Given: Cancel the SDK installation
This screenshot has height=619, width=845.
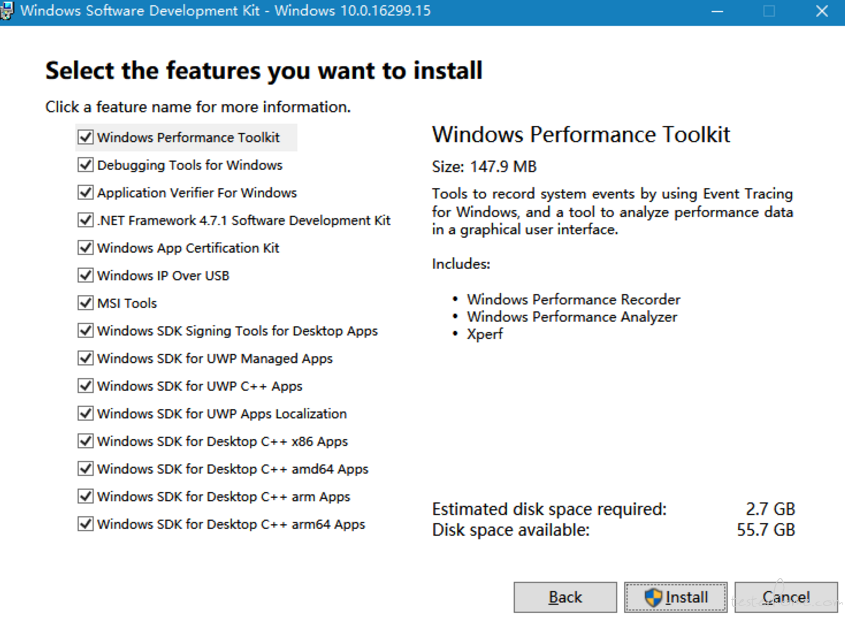Looking at the screenshot, I should (x=786, y=597).
